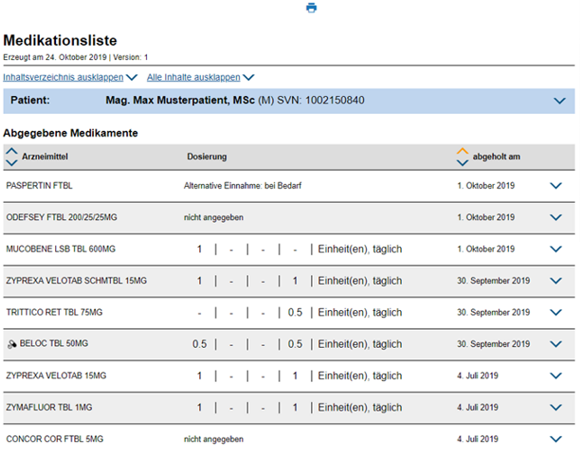Expand the BELOC TBL 50MG row chevron
This screenshot has width=580, height=451.
[x=556, y=344]
